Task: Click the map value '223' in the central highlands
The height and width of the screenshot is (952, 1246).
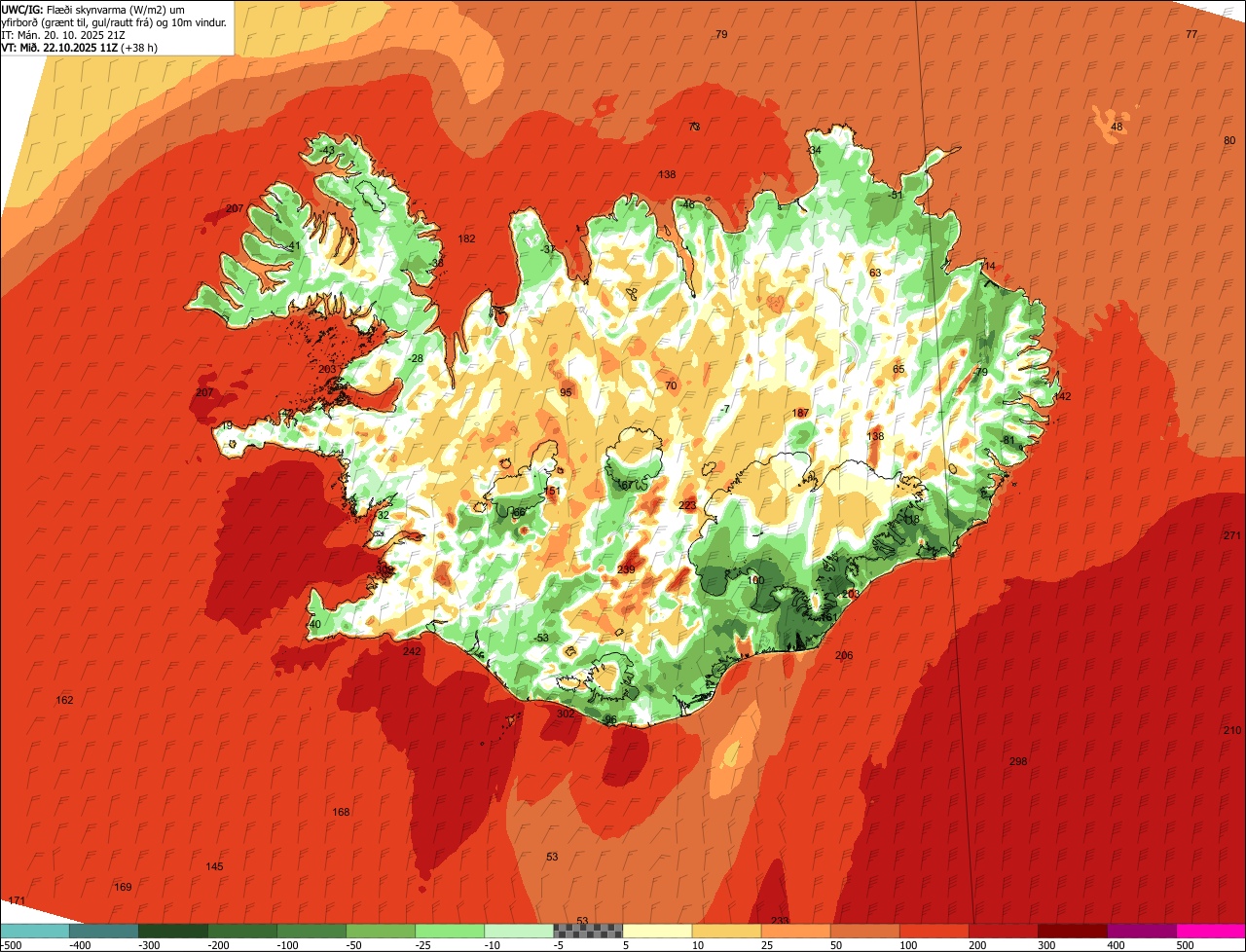Action: point(688,505)
